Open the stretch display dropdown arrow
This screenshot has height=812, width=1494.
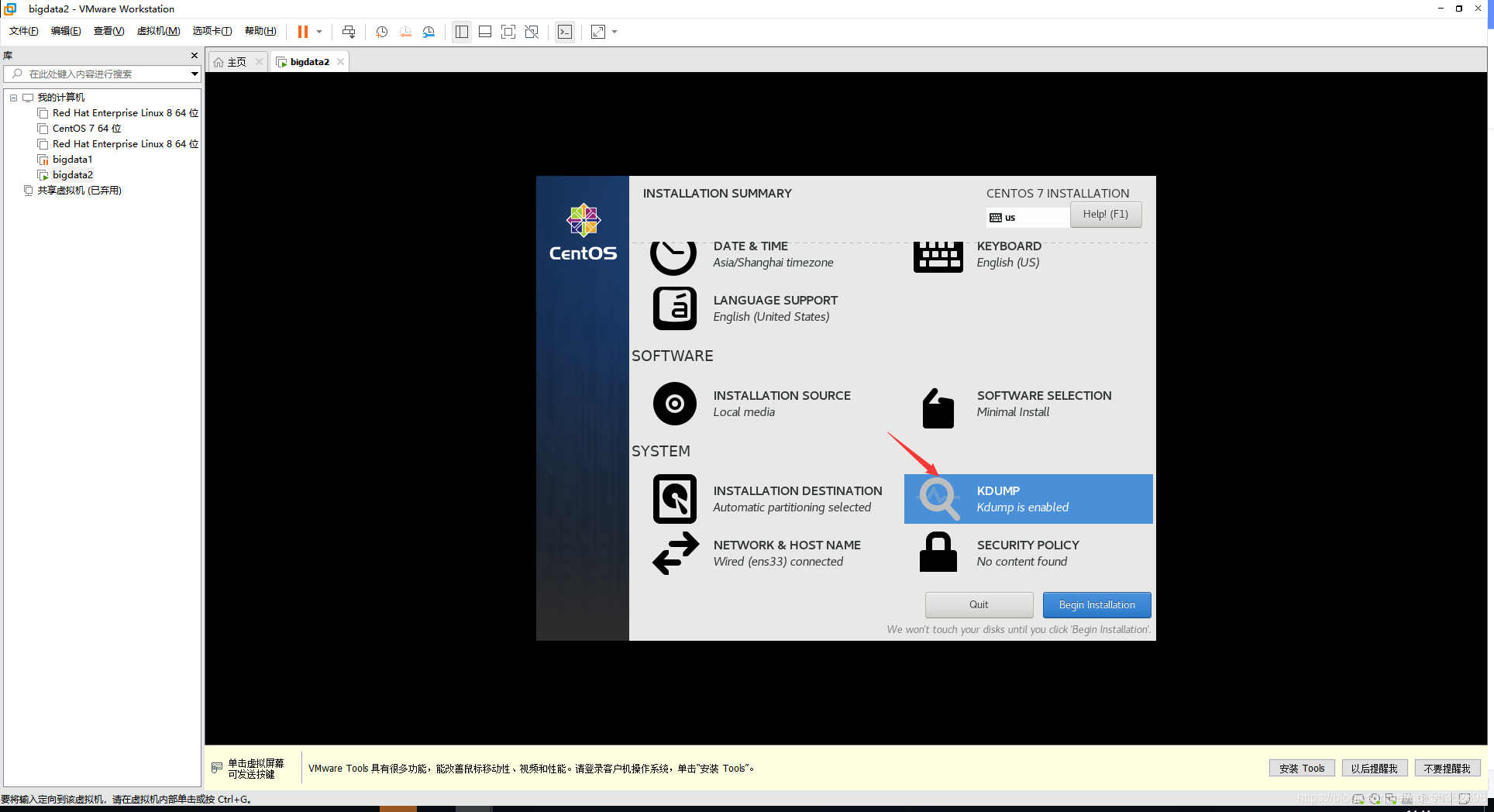pyautogui.click(x=614, y=32)
